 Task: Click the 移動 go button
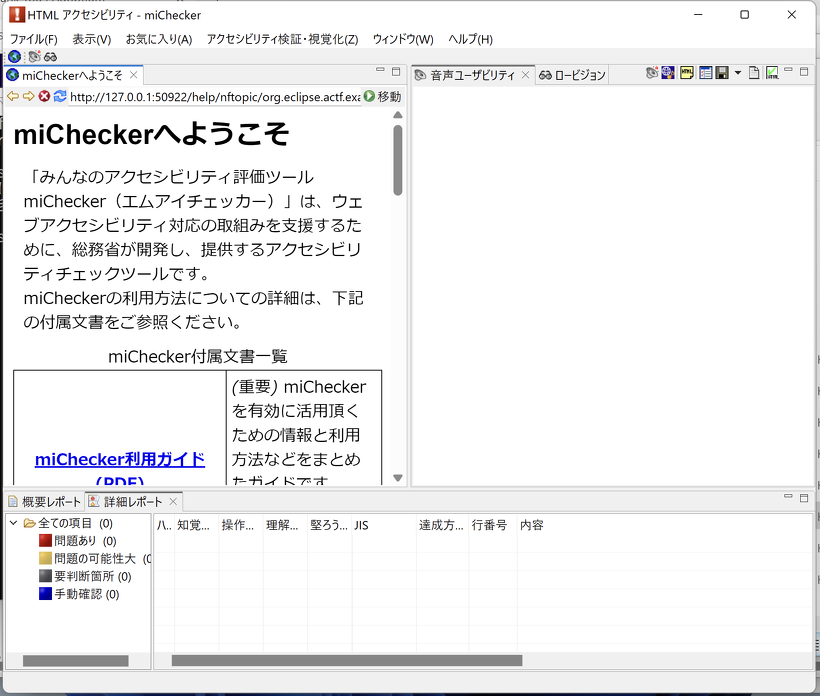pos(383,96)
